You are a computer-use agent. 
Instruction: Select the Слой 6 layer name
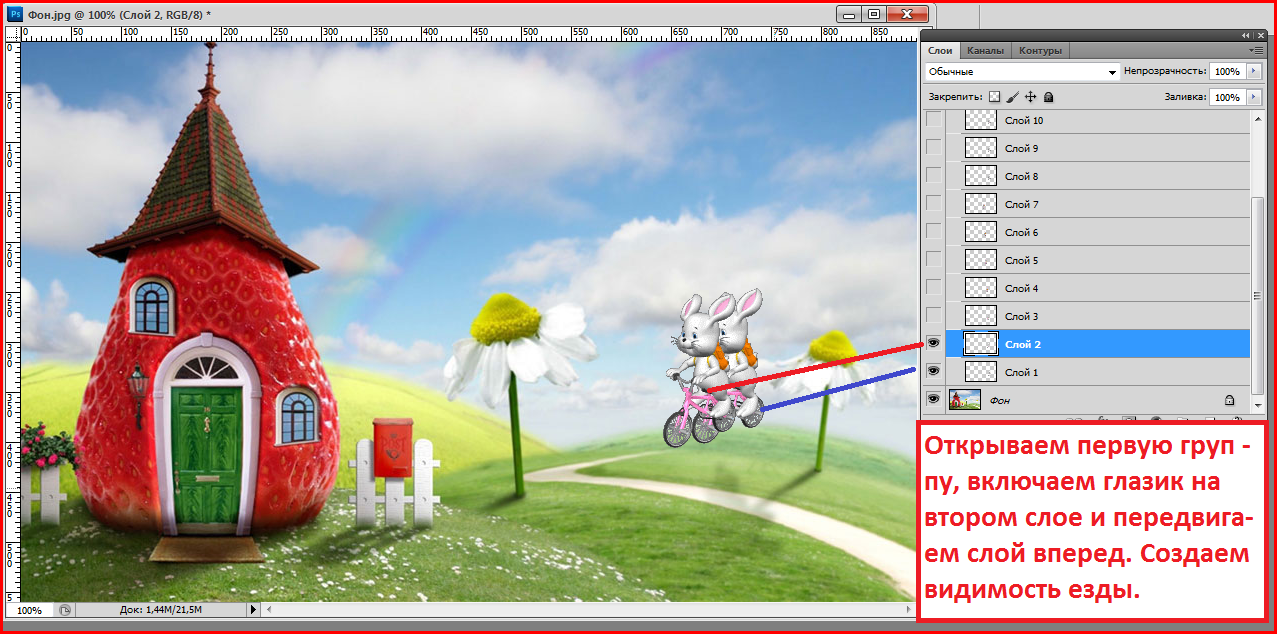[x=1022, y=232]
